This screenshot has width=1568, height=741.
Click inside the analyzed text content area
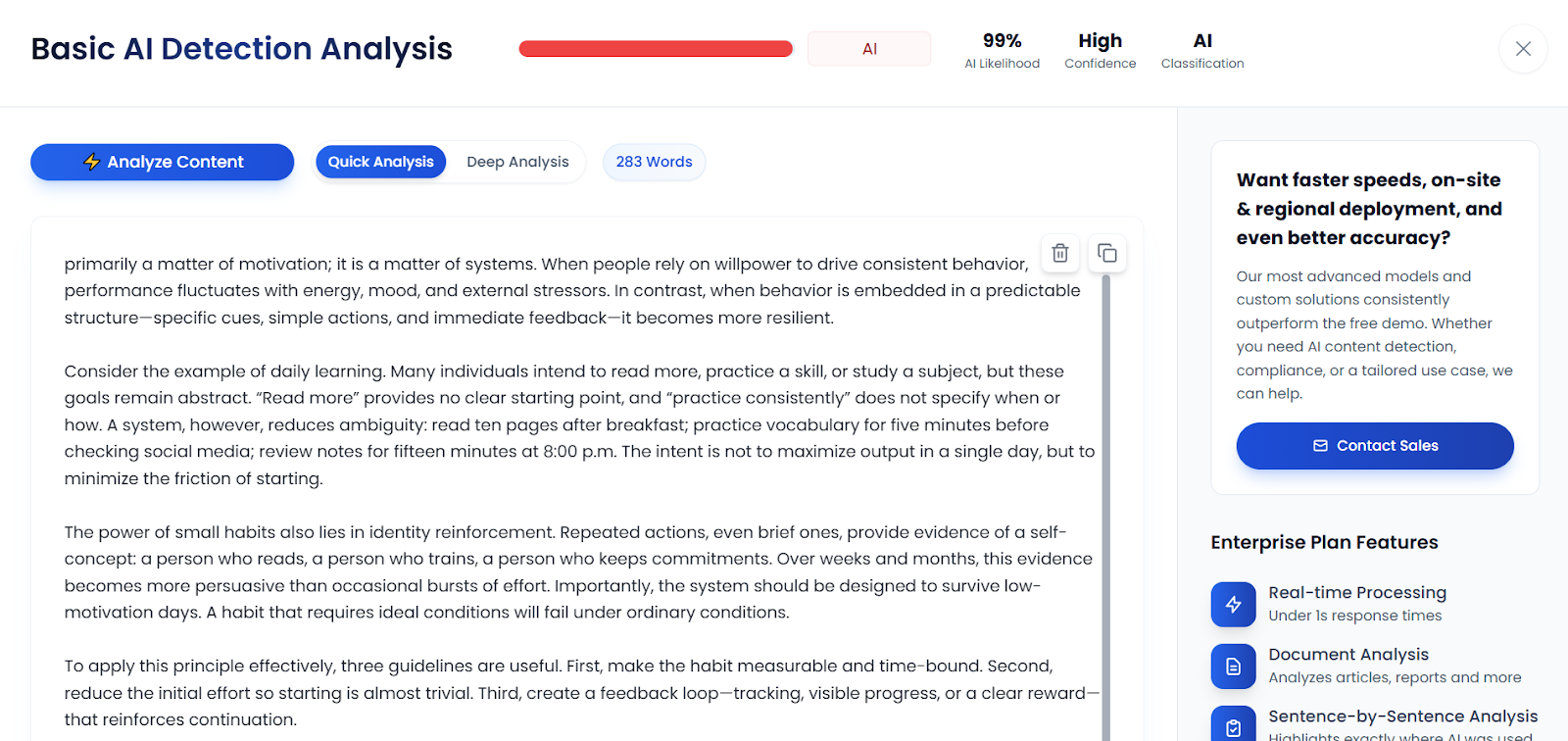click(x=578, y=451)
